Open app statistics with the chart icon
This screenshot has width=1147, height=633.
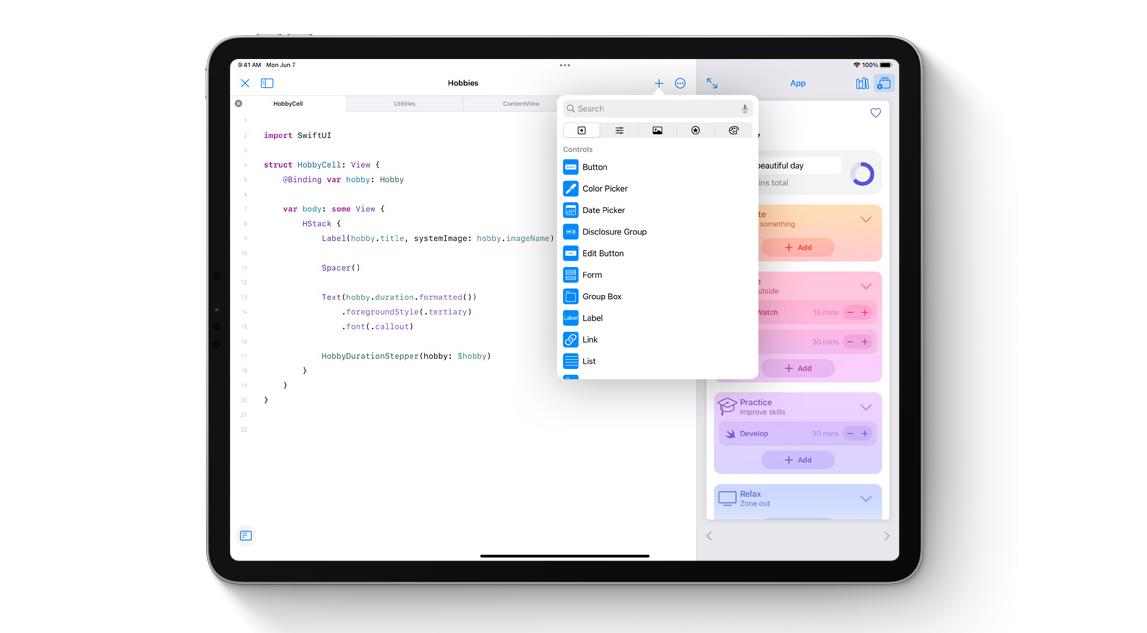click(x=861, y=83)
